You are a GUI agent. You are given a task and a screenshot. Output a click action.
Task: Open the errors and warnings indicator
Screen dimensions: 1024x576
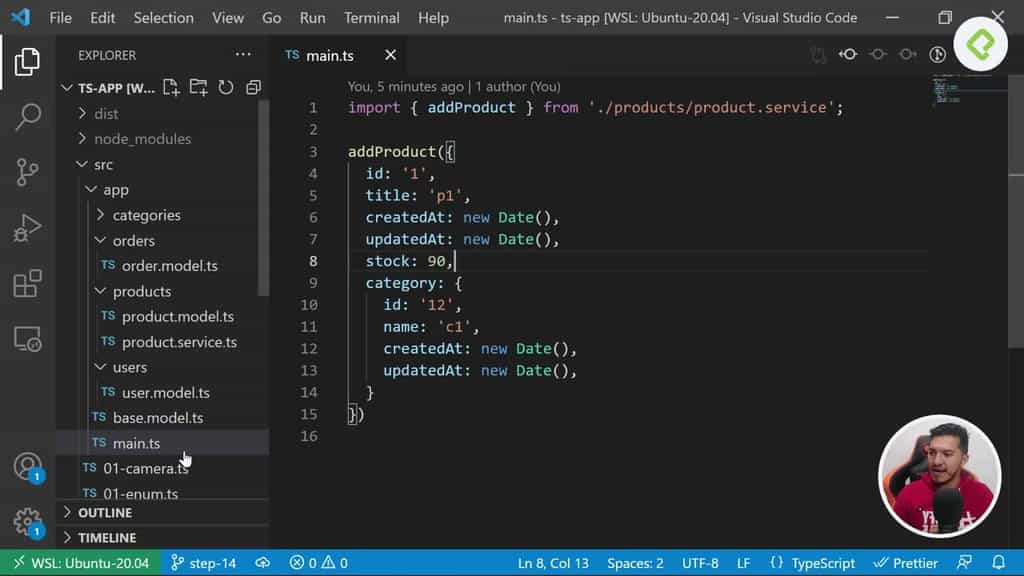coord(316,562)
